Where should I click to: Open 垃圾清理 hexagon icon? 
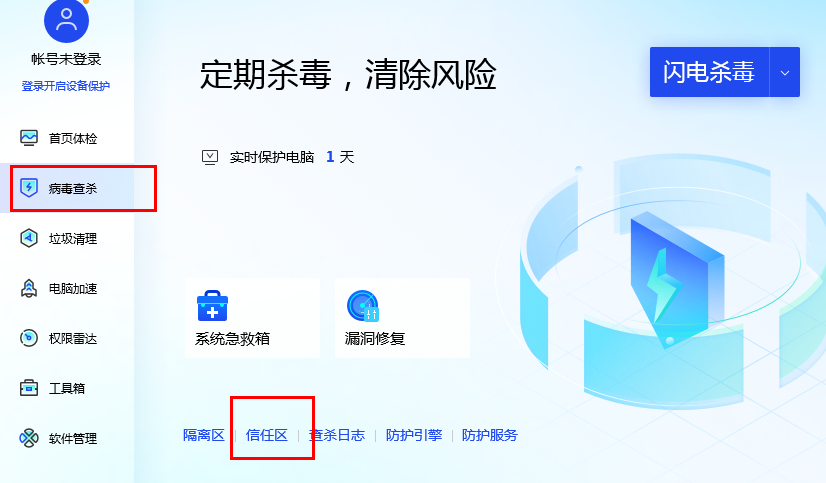29,238
